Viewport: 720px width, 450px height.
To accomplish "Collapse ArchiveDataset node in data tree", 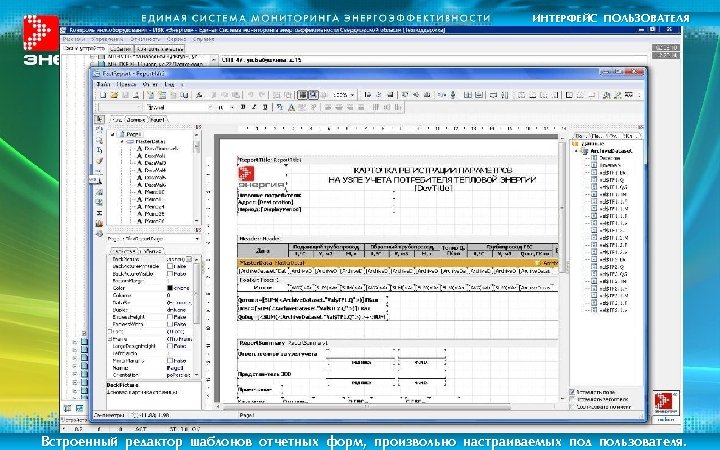I will [x=576, y=151].
